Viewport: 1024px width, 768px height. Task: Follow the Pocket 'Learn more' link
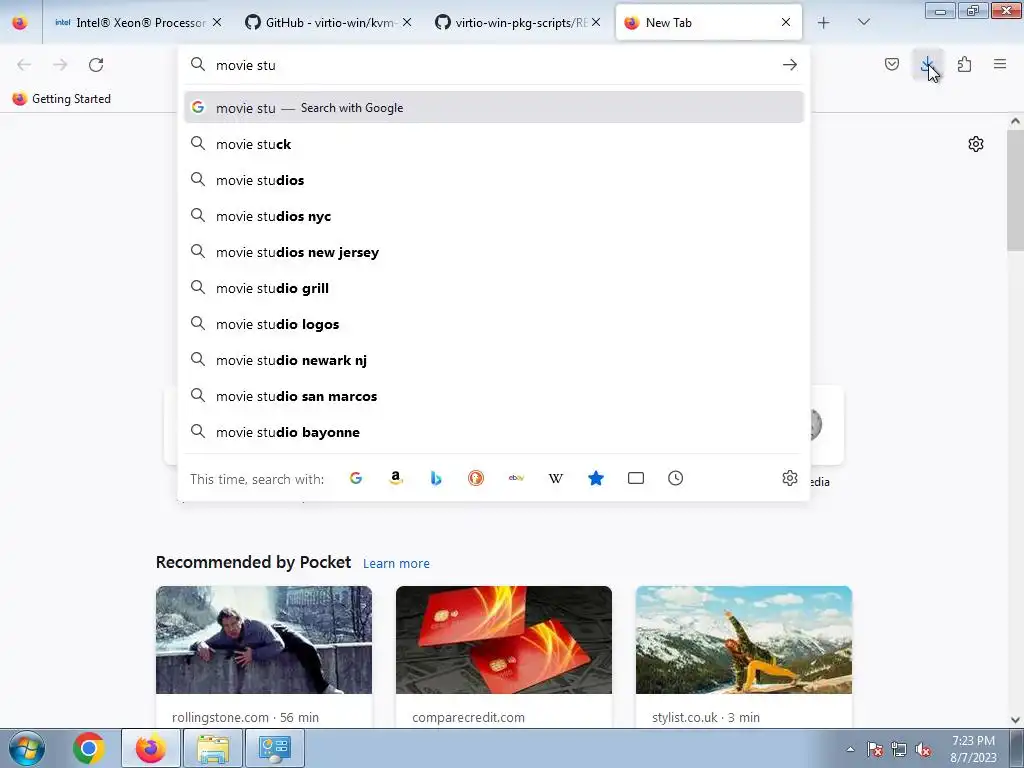pos(396,563)
